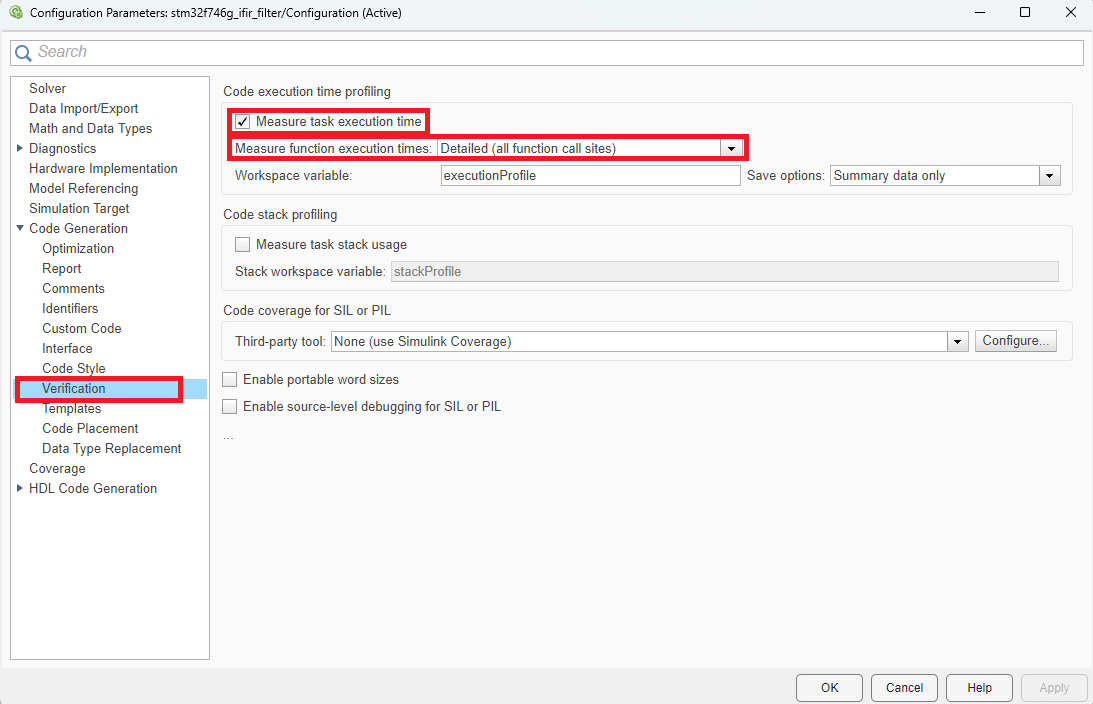Click the Configure... button
This screenshot has width=1093, height=704.
1013,341
